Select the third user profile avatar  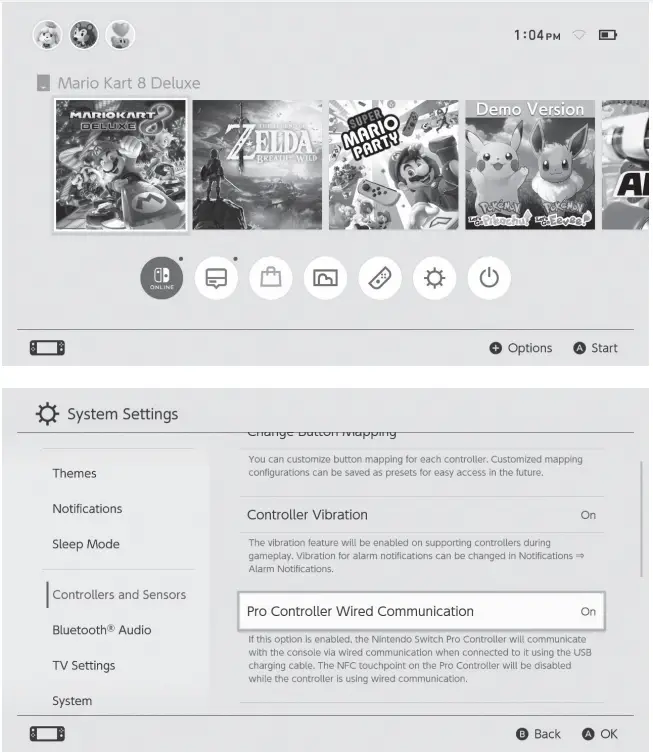[x=120, y=35]
